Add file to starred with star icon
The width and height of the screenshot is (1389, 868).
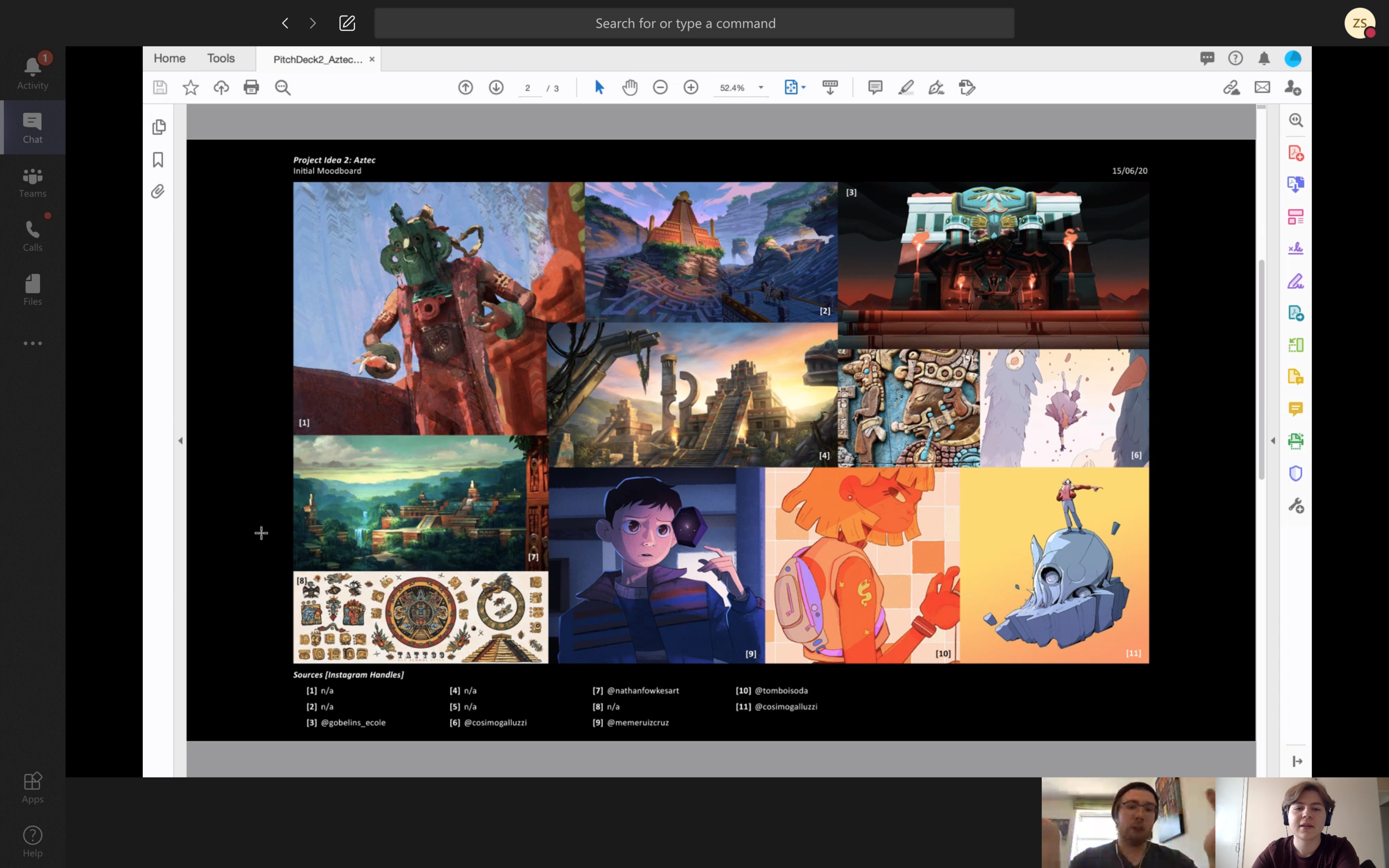coord(191,87)
